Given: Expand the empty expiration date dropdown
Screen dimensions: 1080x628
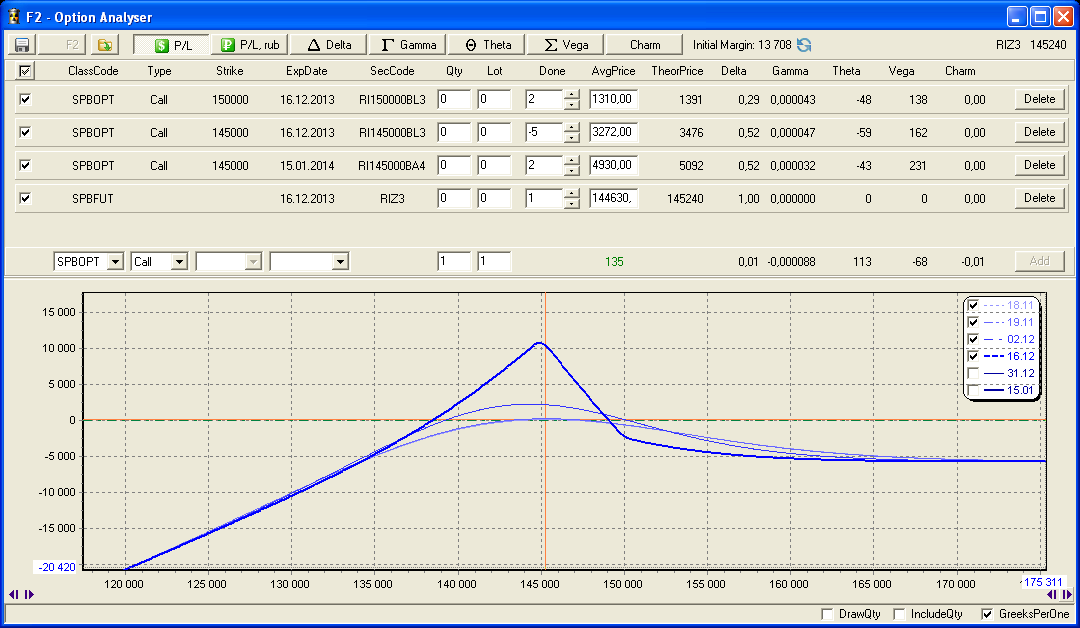Looking at the screenshot, I should tap(340, 261).
